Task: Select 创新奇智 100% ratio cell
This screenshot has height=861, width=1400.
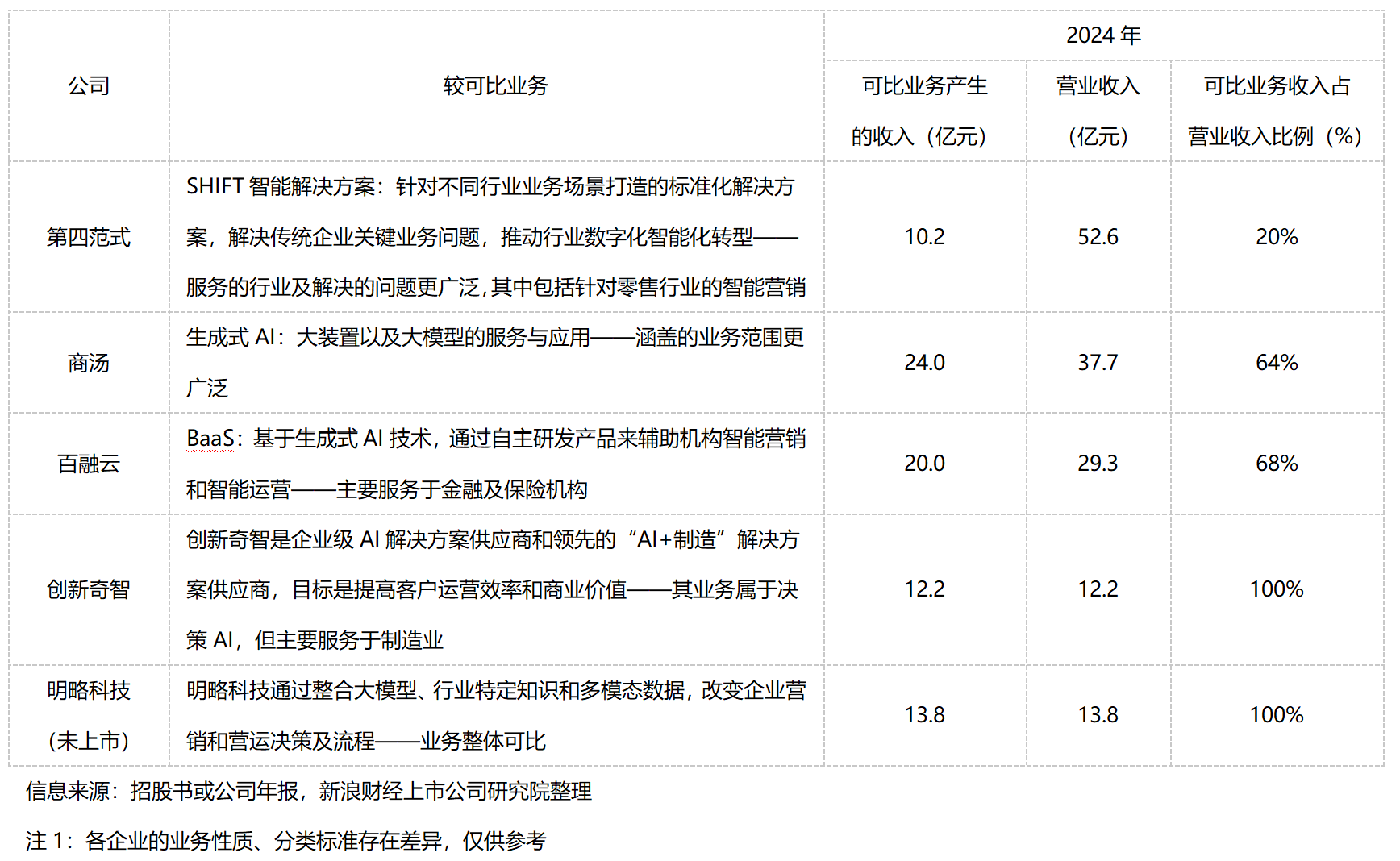Action: [1277, 589]
